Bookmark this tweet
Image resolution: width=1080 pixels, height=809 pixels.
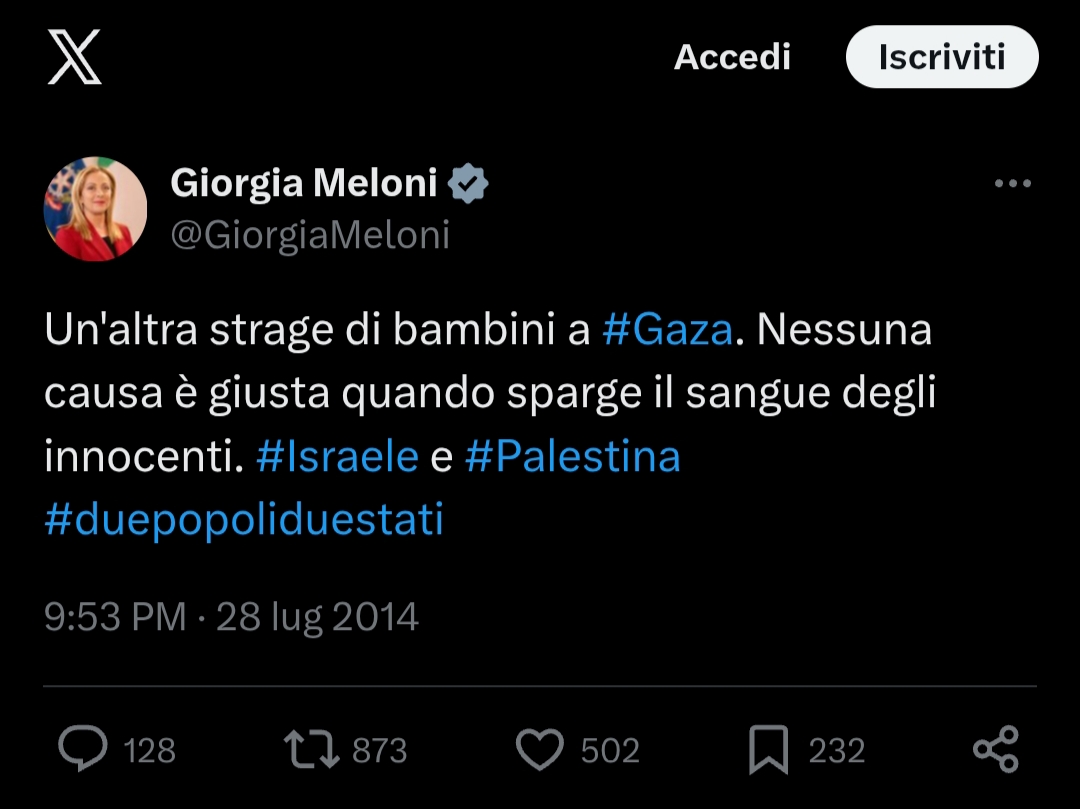click(x=768, y=749)
